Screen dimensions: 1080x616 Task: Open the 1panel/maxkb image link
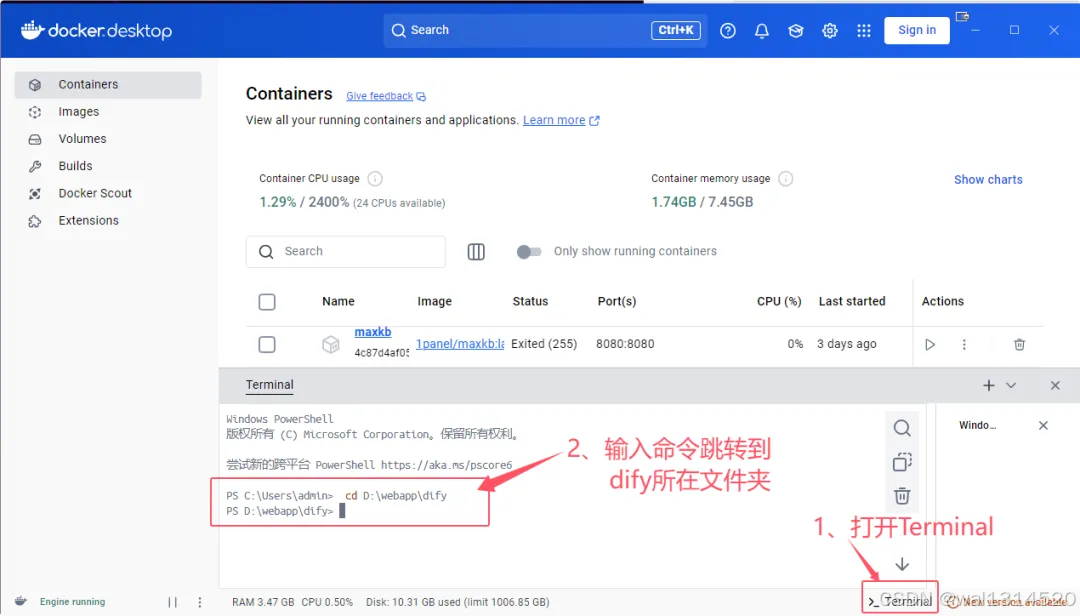click(459, 344)
